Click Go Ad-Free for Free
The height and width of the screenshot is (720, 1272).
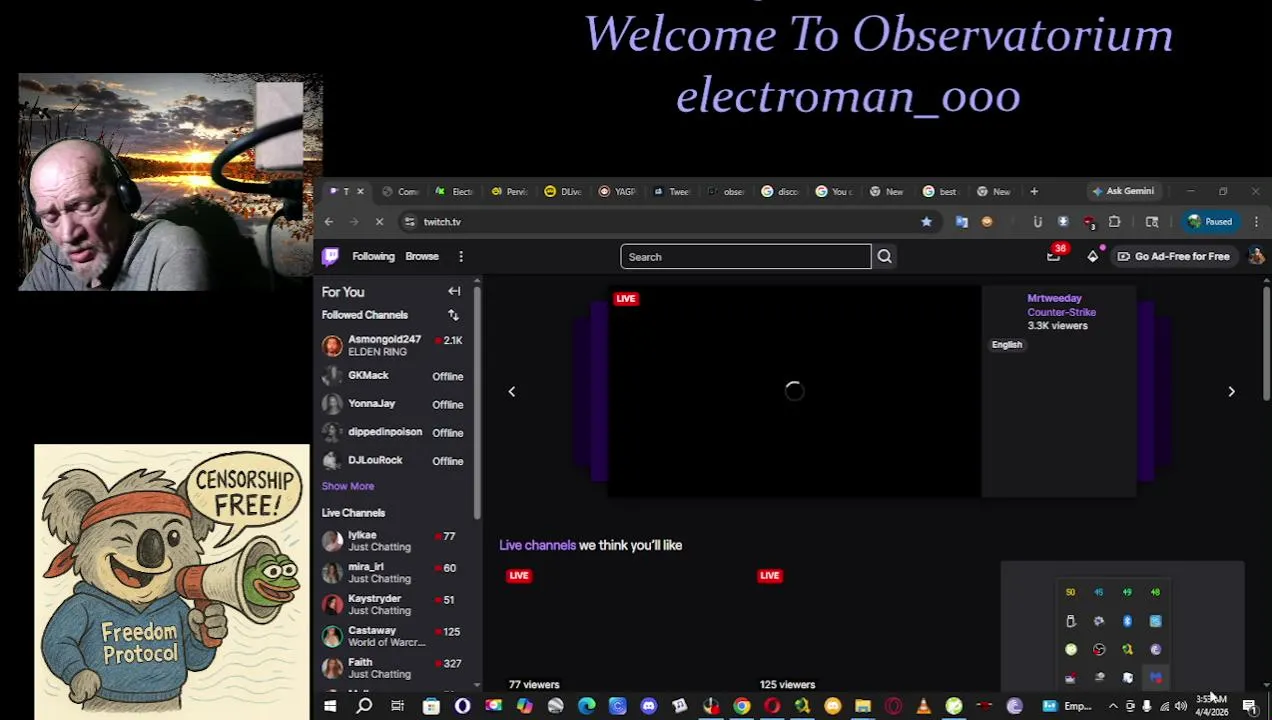(x=1173, y=256)
